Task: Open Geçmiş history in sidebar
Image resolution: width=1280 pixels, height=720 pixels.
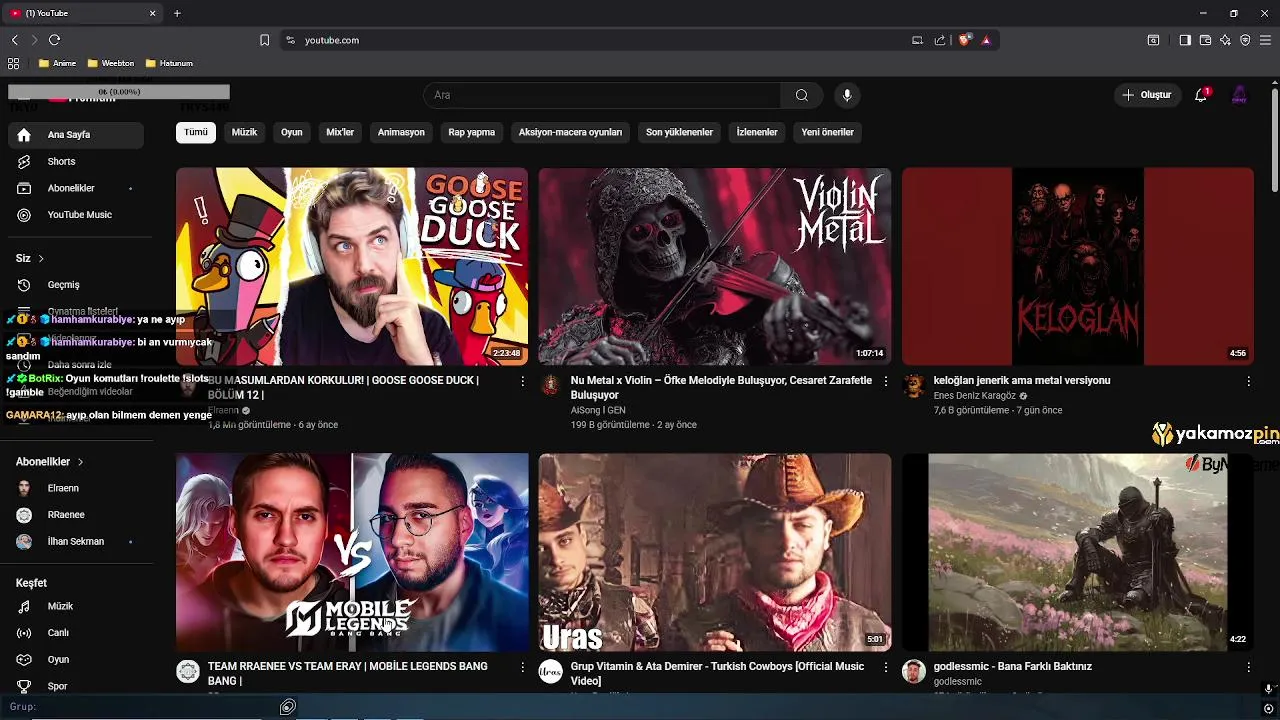Action: (76, 285)
